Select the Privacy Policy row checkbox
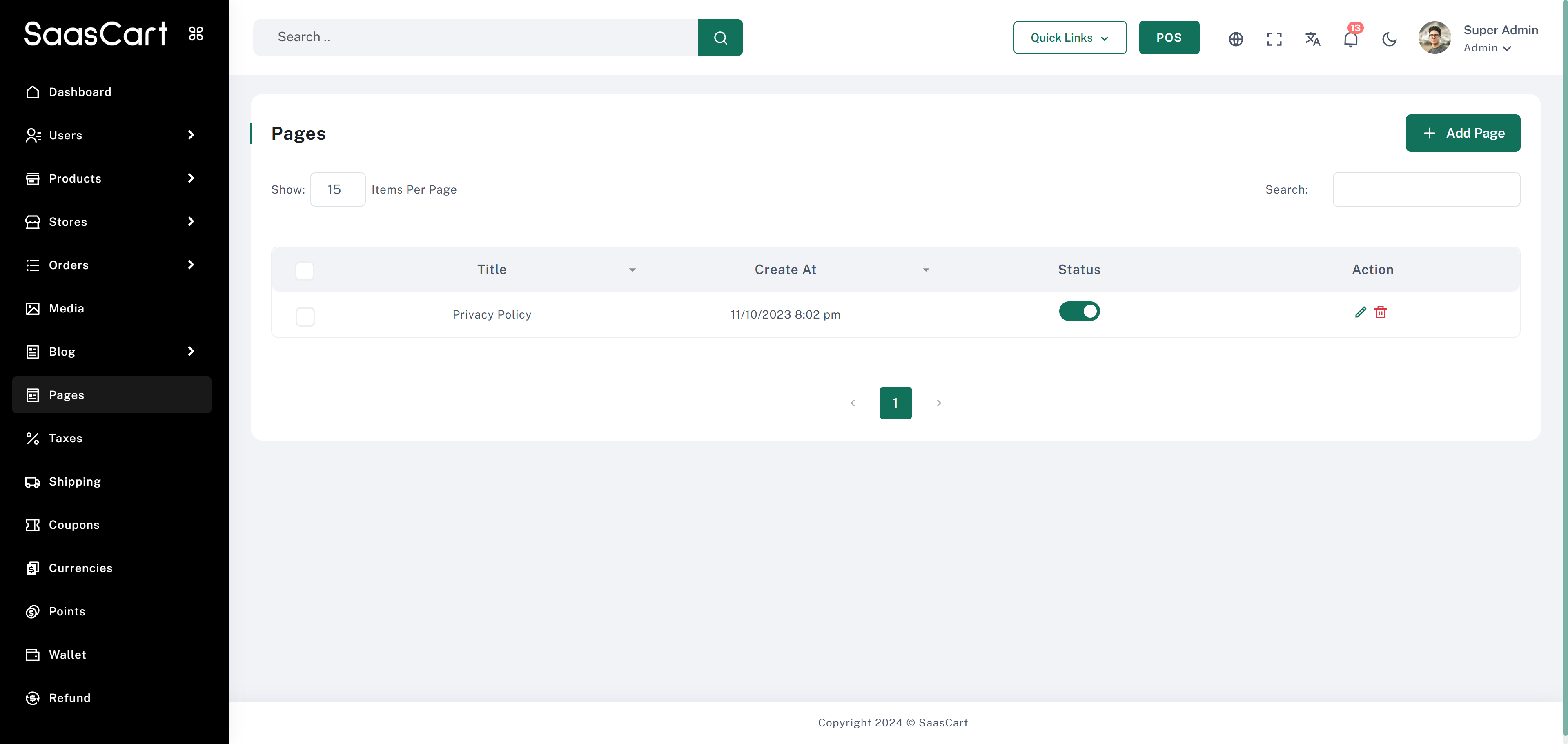 click(305, 316)
